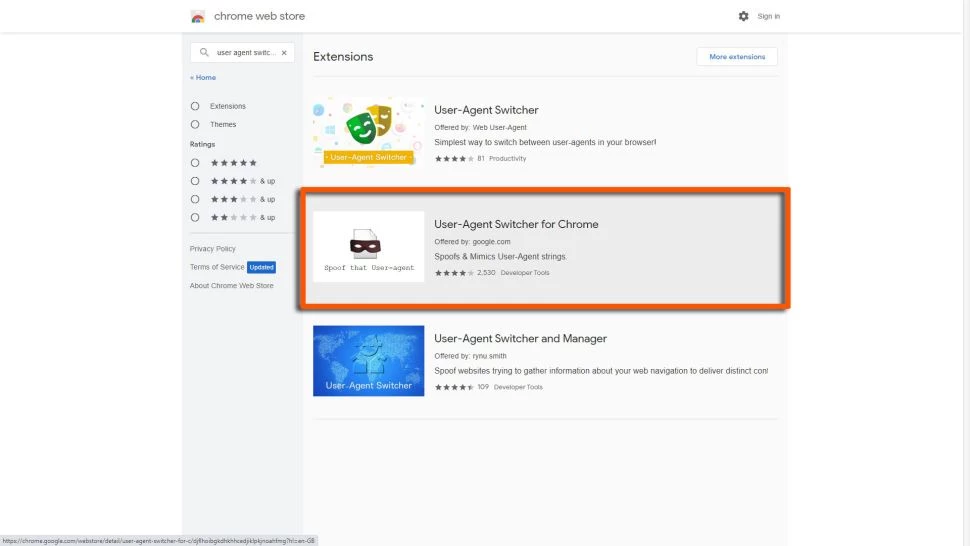This screenshot has width=970, height=546.
Task: Click the search magnifier icon
Action: click(x=205, y=53)
